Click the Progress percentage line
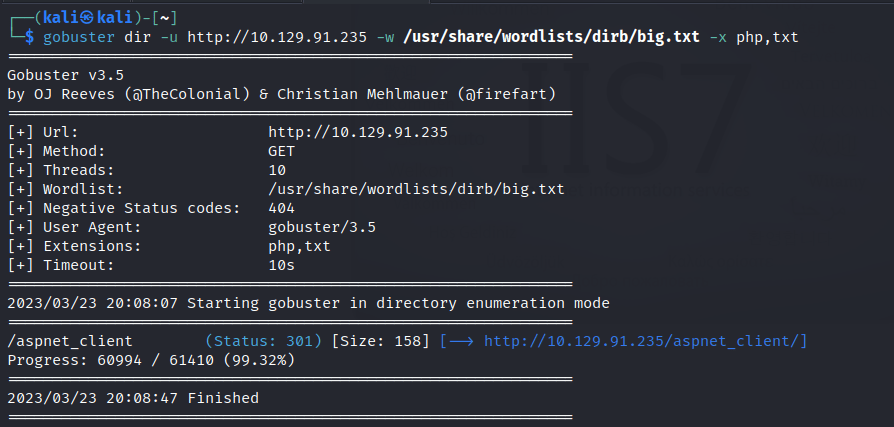 150,360
